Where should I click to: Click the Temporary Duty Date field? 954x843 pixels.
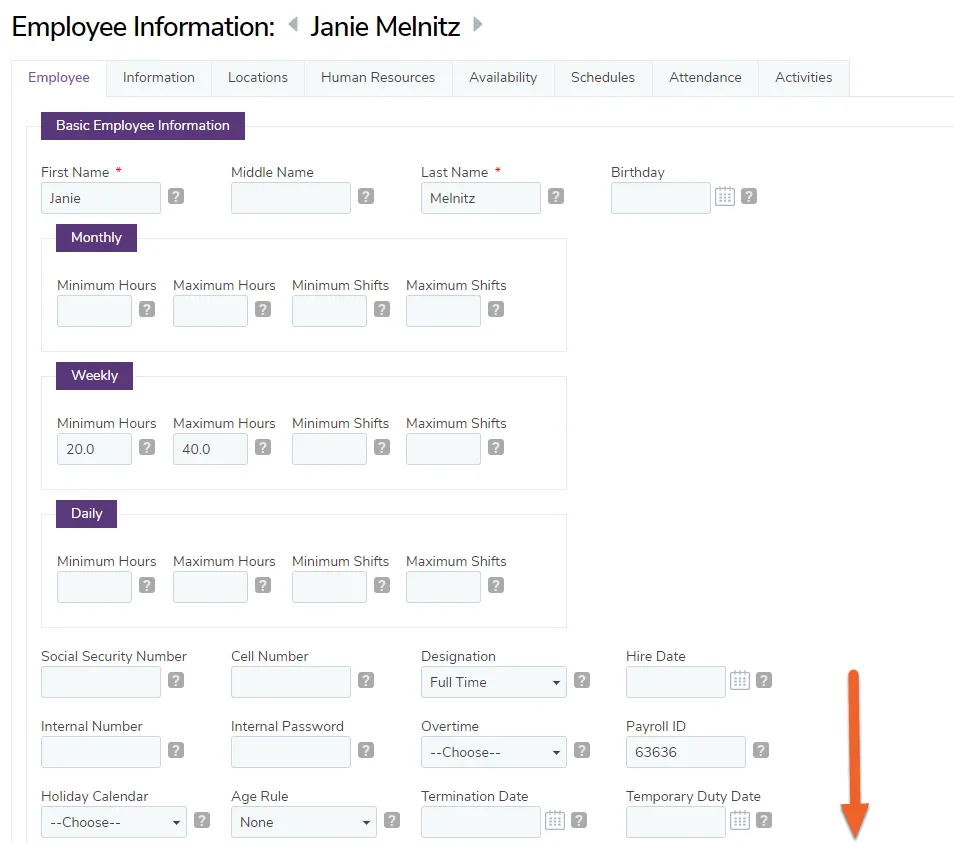(676, 822)
